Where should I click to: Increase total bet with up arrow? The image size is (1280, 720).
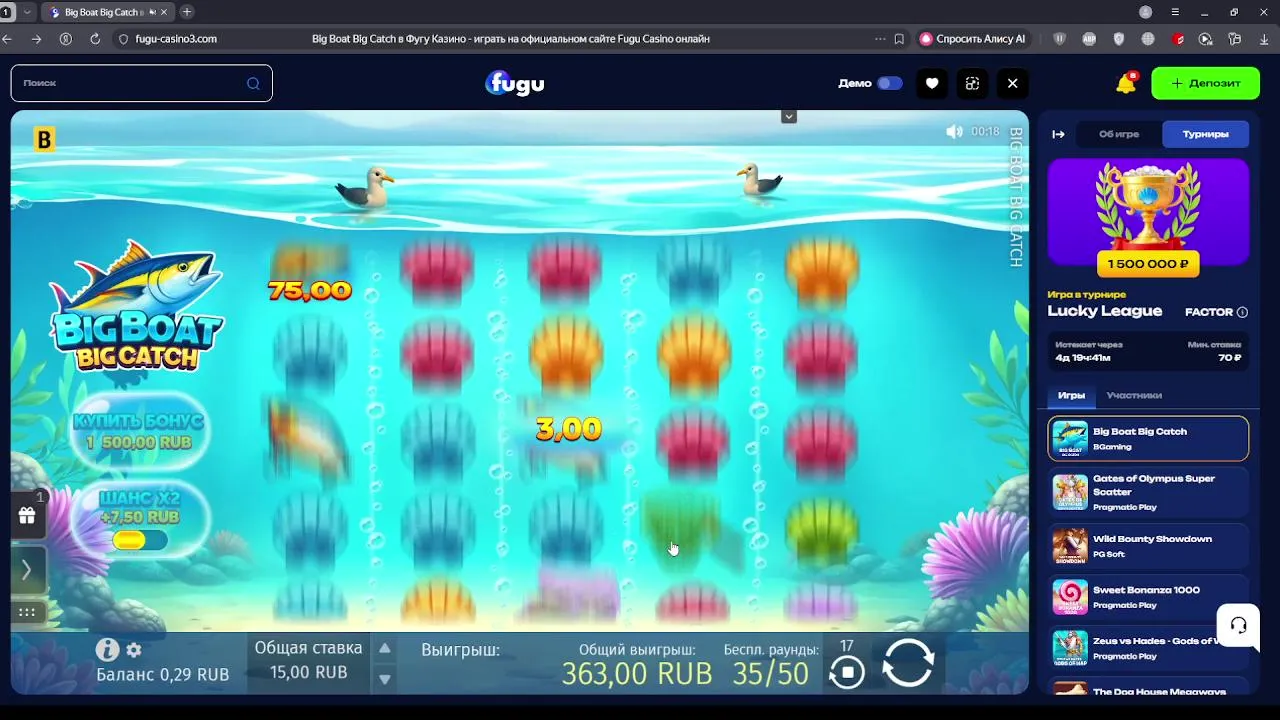tap(384, 648)
